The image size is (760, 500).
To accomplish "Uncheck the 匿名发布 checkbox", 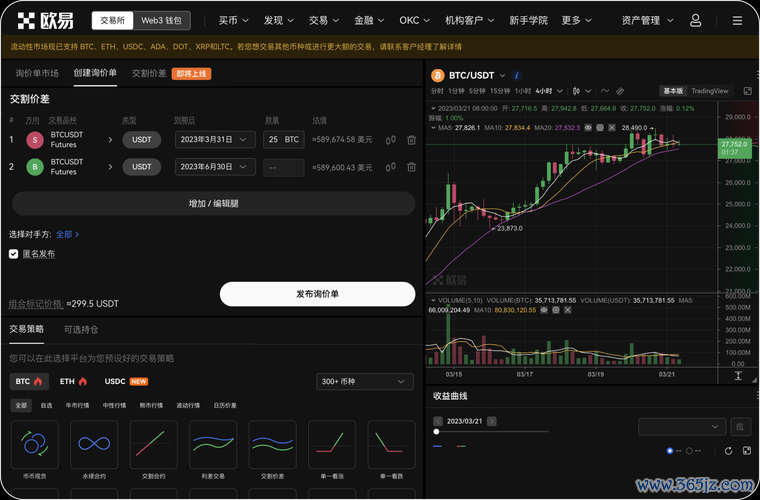I will click(x=14, y=254).
